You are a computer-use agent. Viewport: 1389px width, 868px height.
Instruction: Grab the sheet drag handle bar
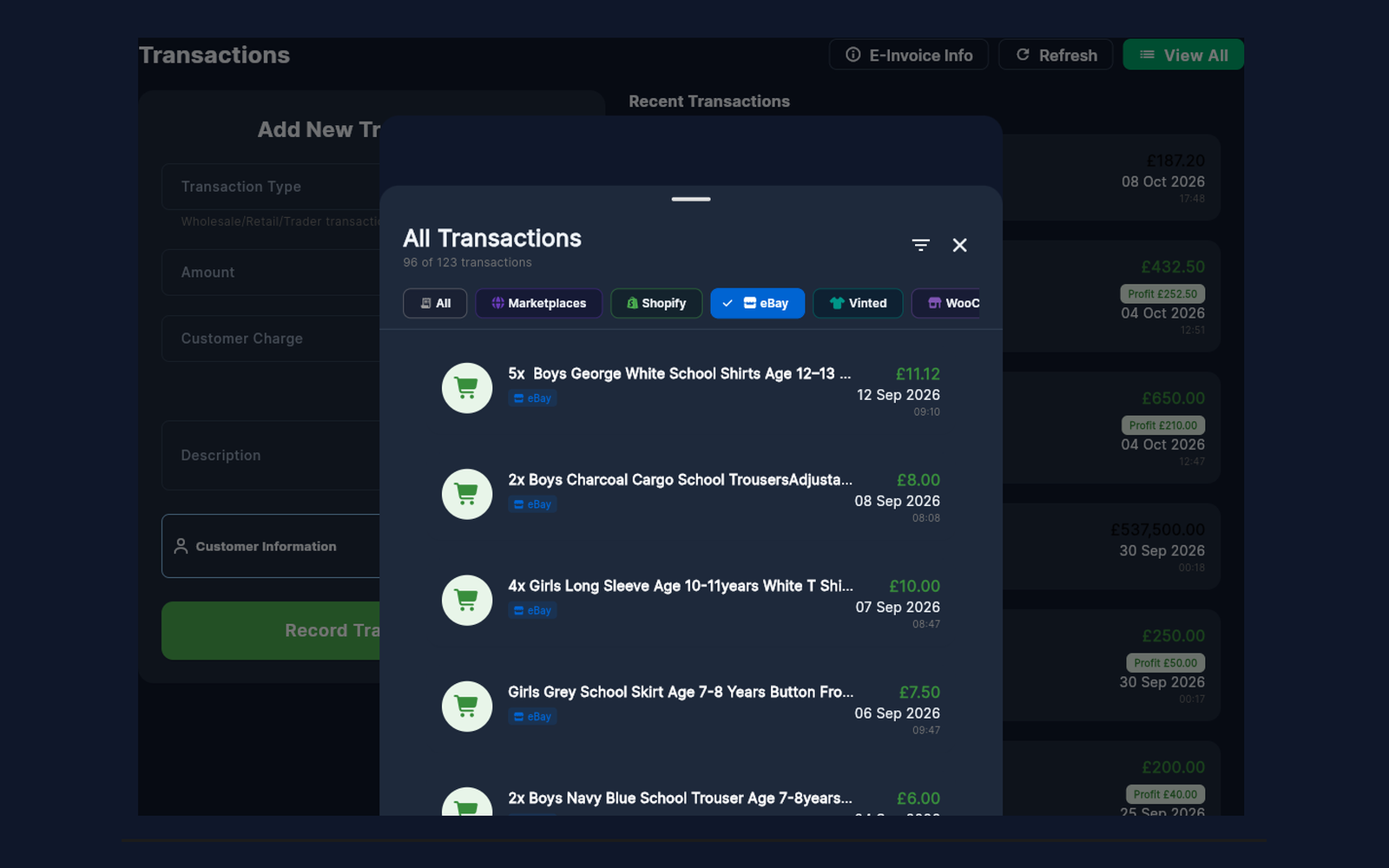[x=691, y=199]
